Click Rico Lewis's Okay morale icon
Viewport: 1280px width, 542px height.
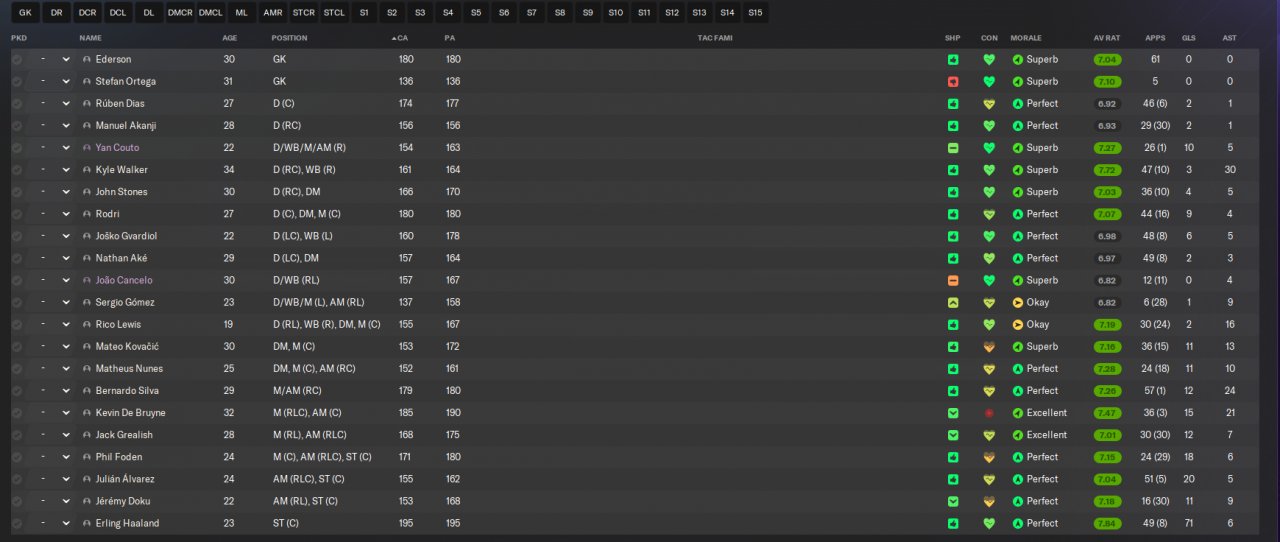[x=1018, y=325]
